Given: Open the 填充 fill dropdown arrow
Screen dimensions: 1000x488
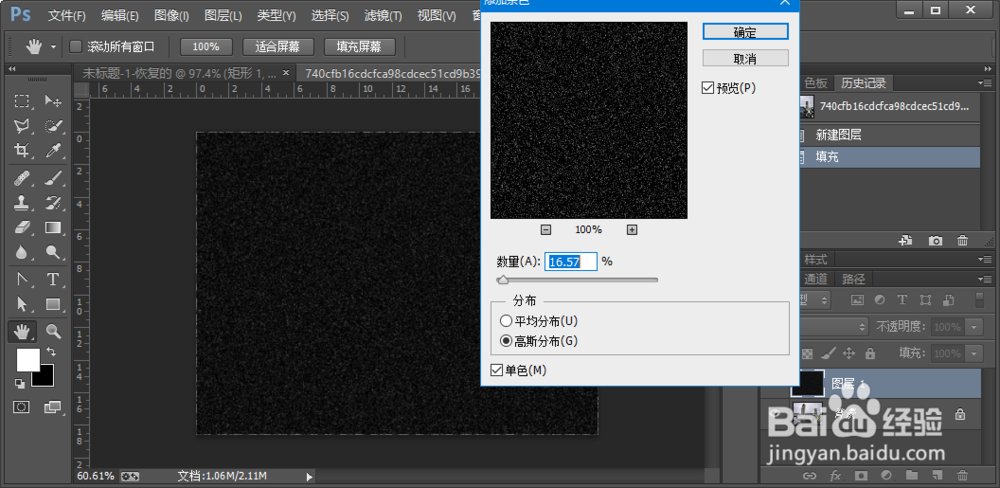Looking at the screenshot, I should click(x=974, y=353).
